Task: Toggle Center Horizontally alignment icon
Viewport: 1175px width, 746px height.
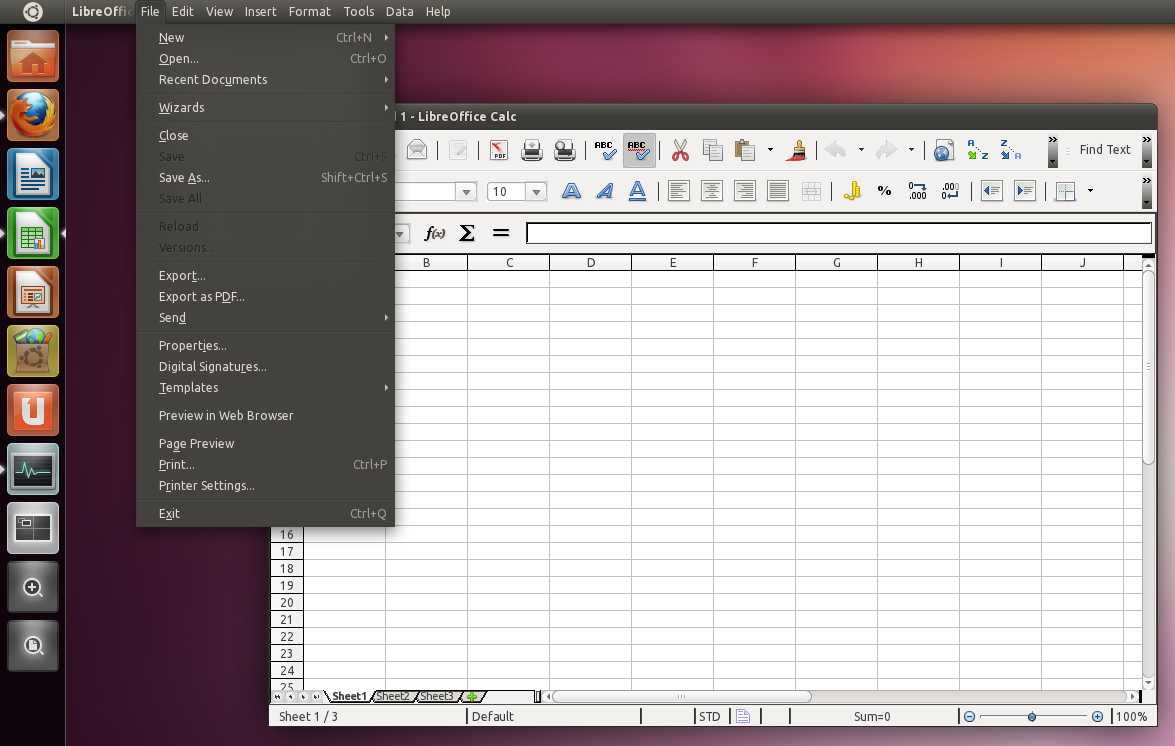Action: point(711,192)
